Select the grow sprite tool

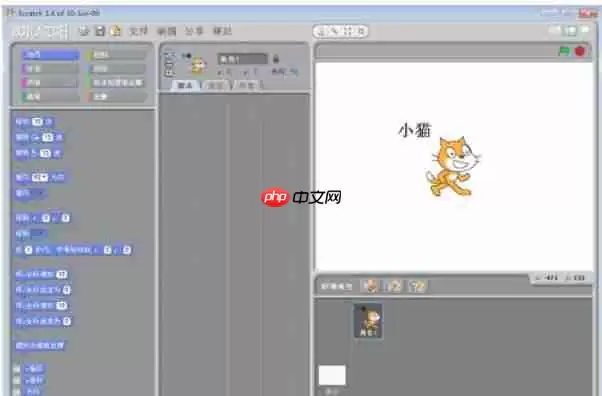(x=348, y=31)
